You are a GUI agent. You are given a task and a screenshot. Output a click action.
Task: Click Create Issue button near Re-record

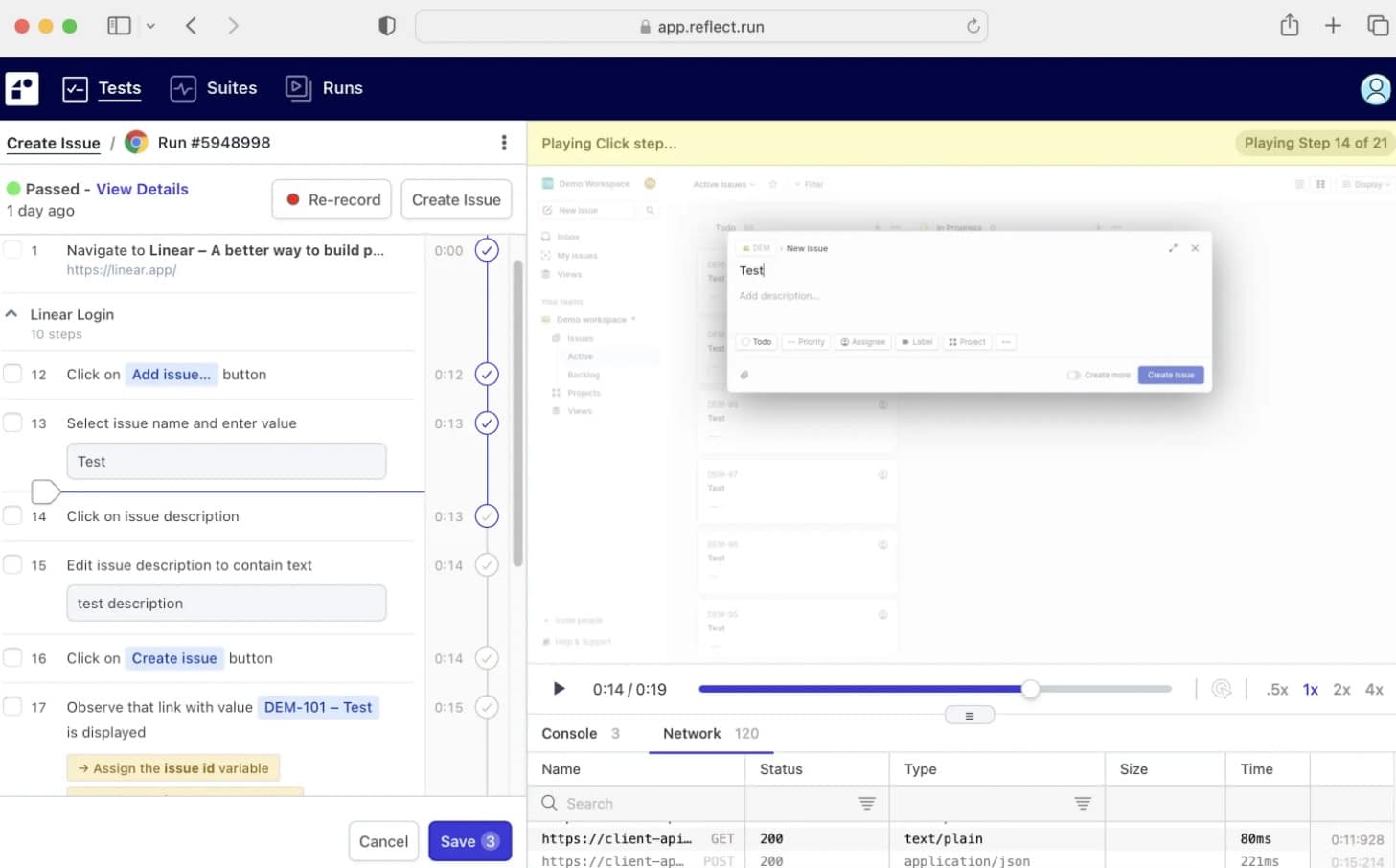(456, 199)
